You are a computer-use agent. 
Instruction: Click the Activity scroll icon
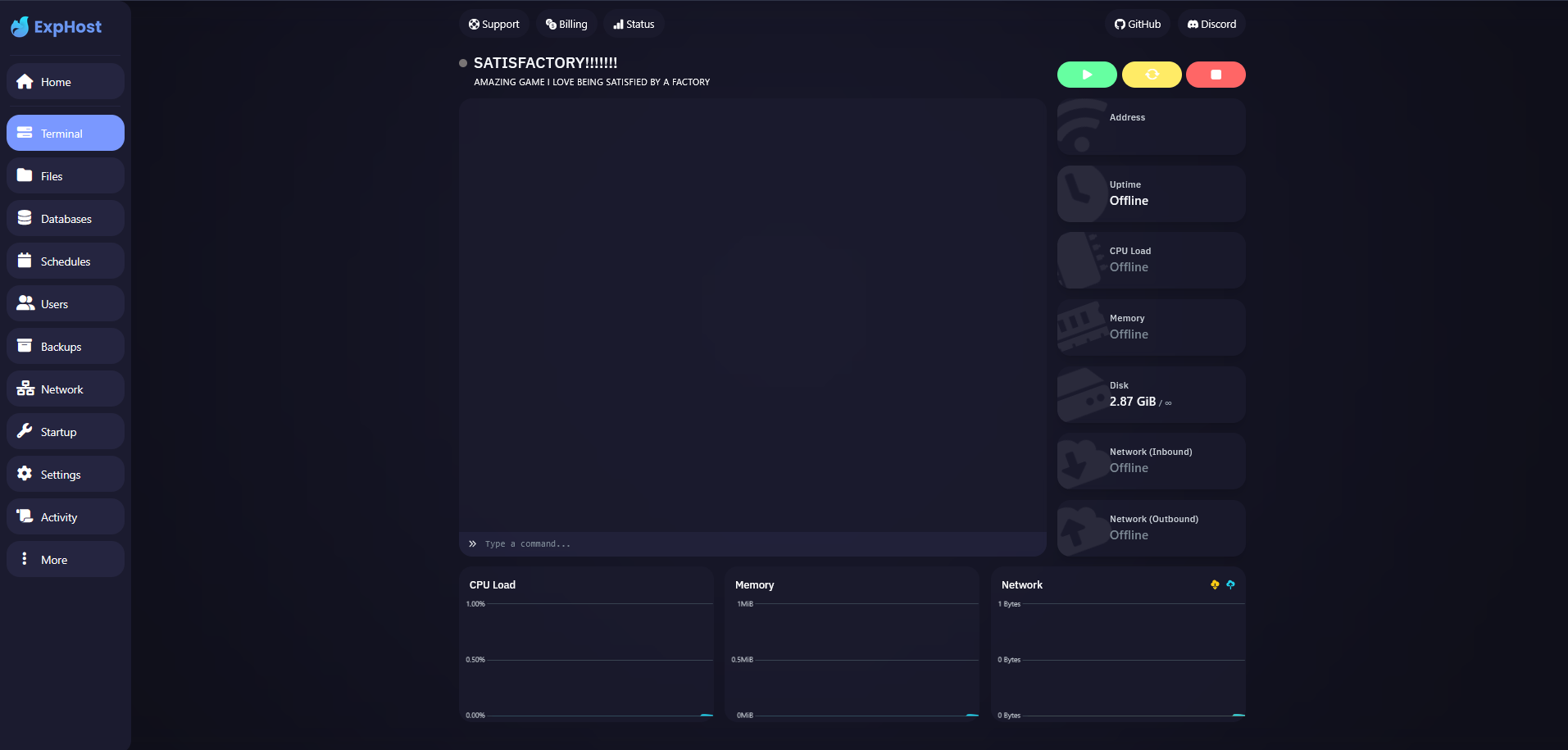tap(25, 516)
